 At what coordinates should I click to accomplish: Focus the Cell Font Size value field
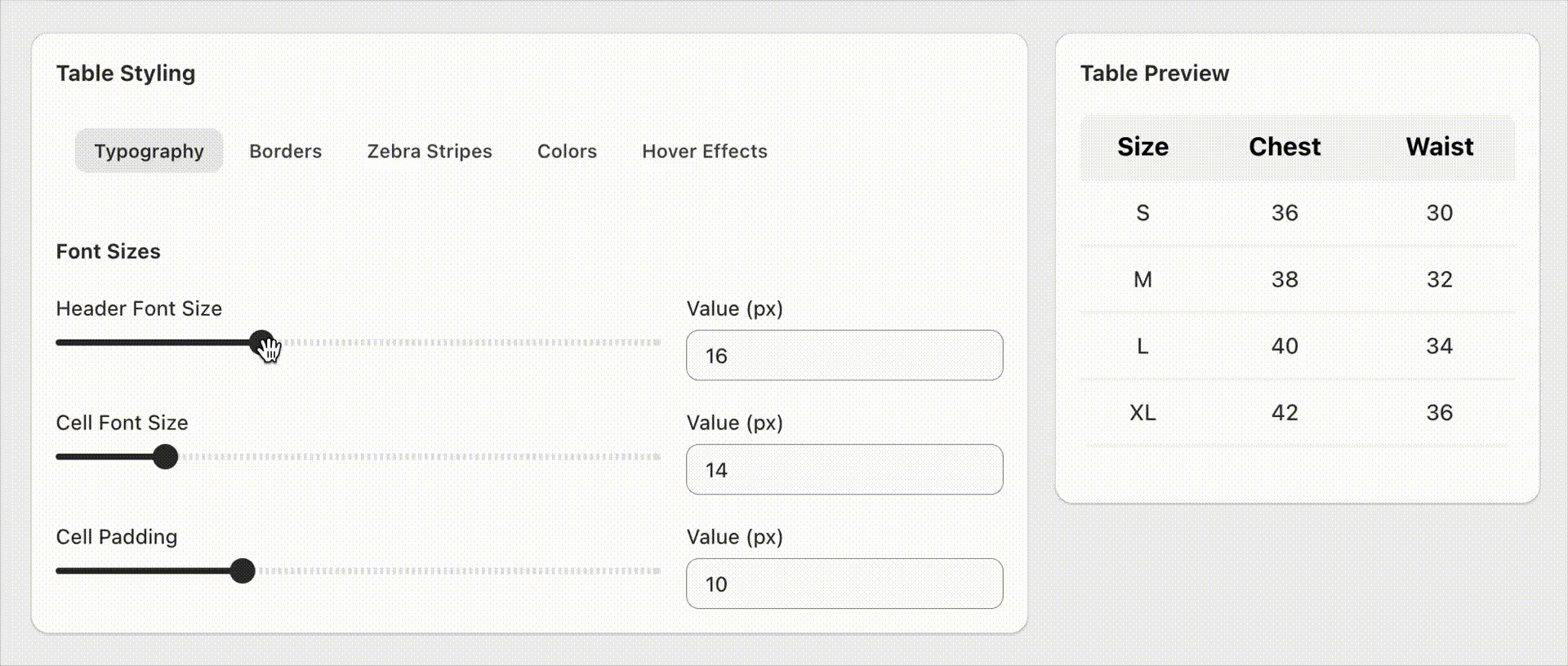click(844, 469)
